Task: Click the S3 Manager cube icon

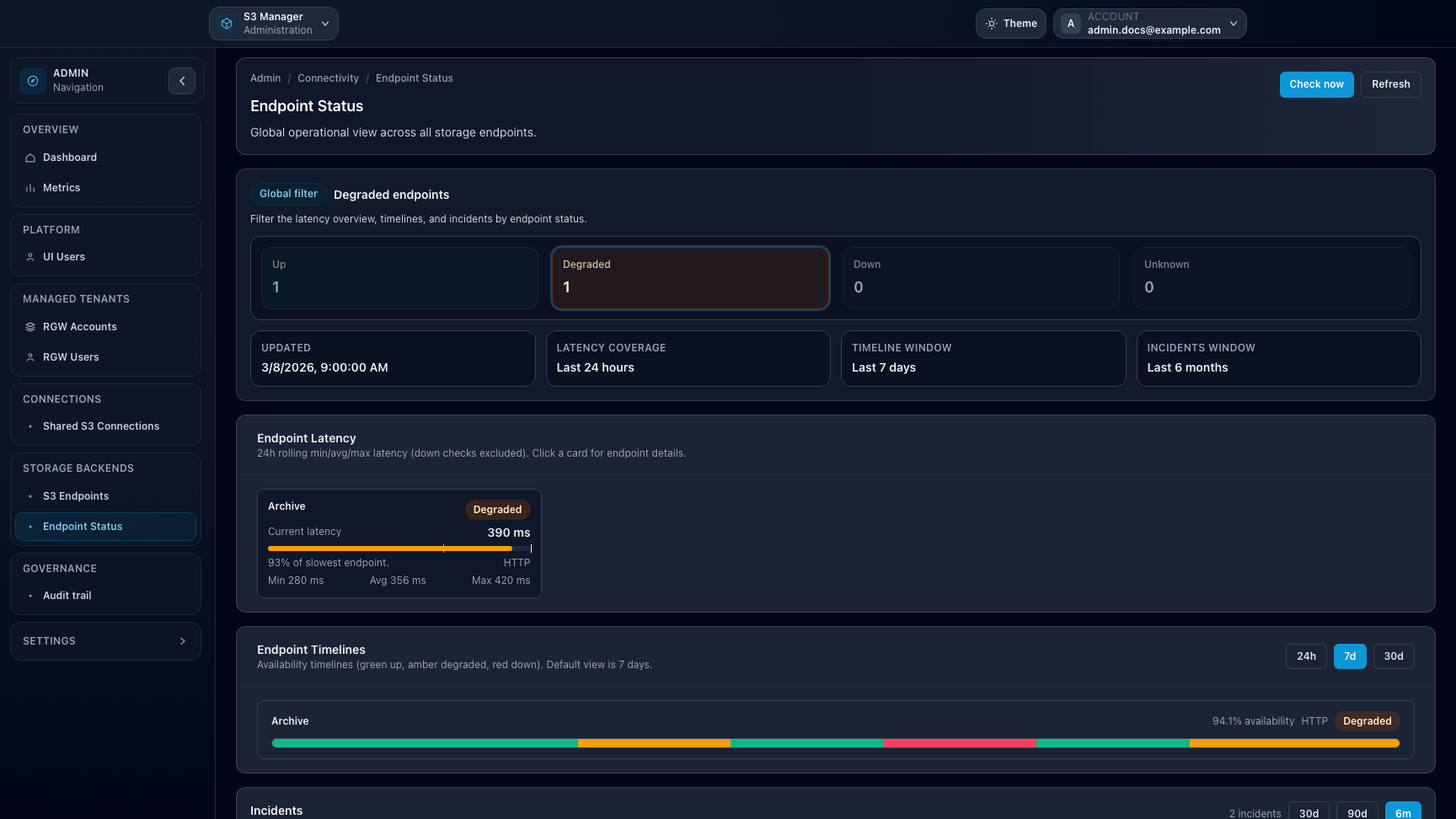Action: (225, 23)
